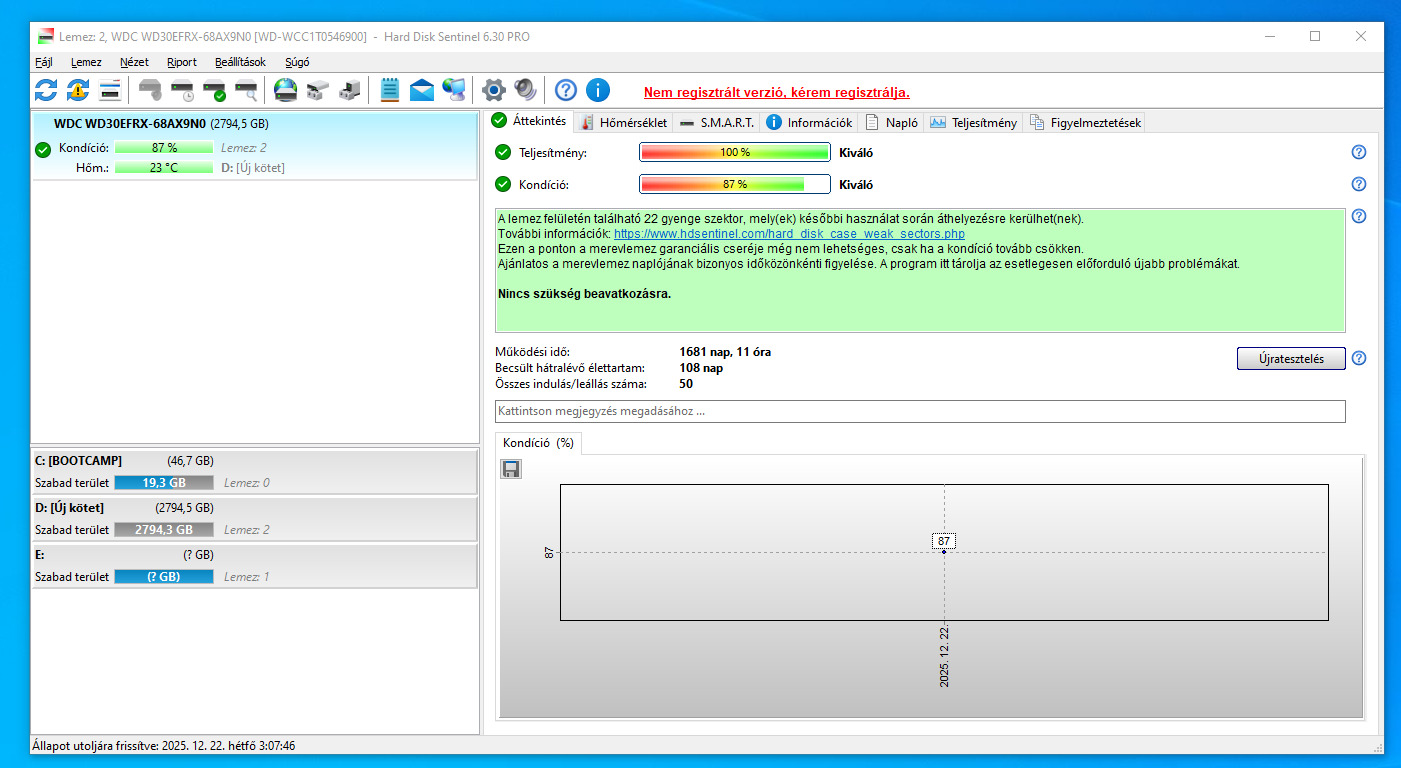Click the disk with magnifier toolbar icon
The height and width of the screenshot is (768, 1401).
(x=246, y=91)
